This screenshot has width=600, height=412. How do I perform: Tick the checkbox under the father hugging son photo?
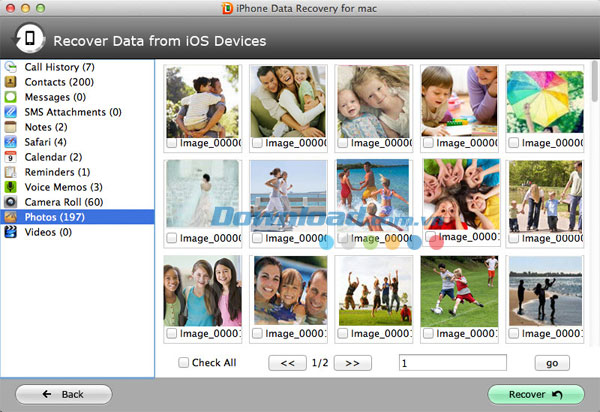[172, 143]
